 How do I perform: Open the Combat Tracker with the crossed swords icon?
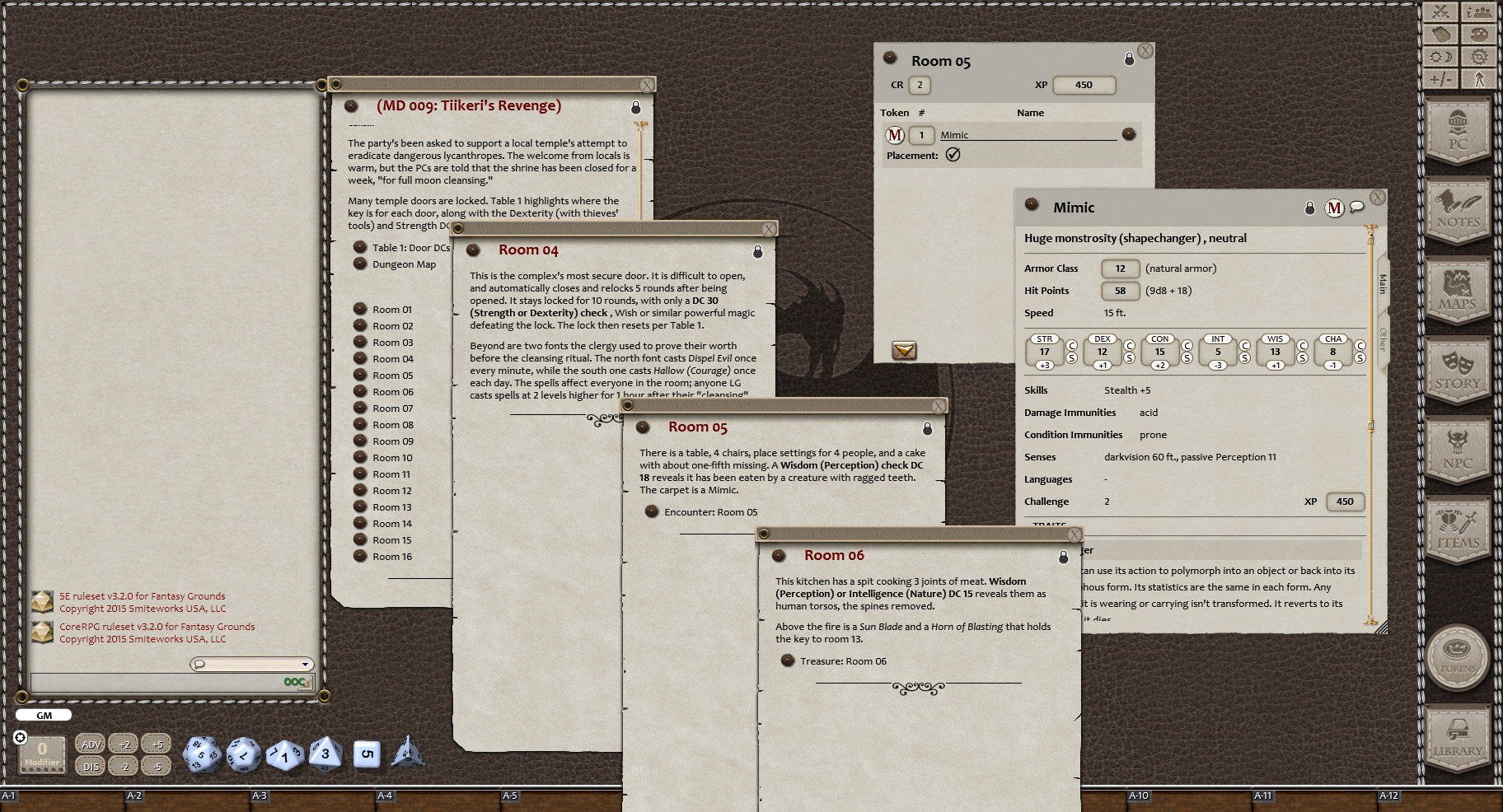(x=1440, y=12)
